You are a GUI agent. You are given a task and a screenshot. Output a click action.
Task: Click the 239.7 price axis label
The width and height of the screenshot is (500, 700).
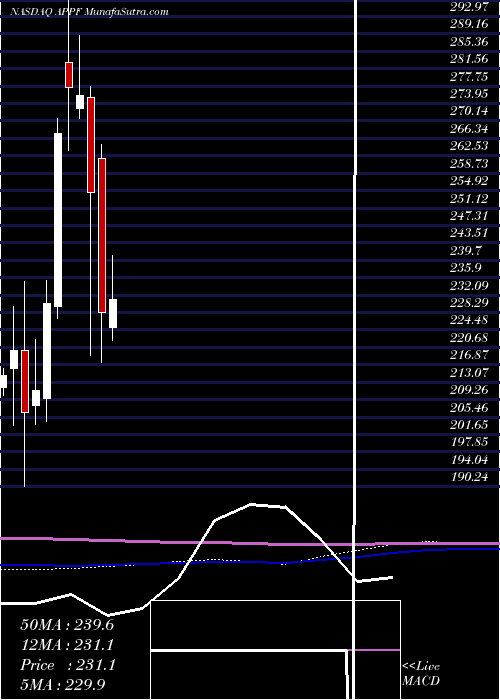click(466, 251)
